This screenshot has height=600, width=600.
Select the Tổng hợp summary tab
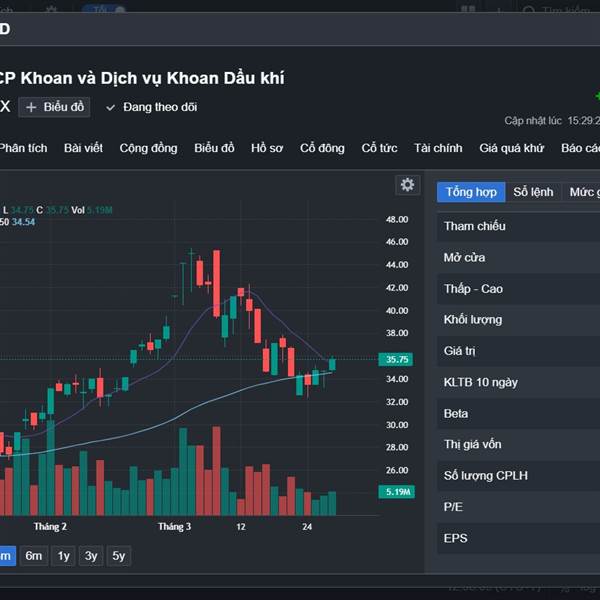(471, 192)
